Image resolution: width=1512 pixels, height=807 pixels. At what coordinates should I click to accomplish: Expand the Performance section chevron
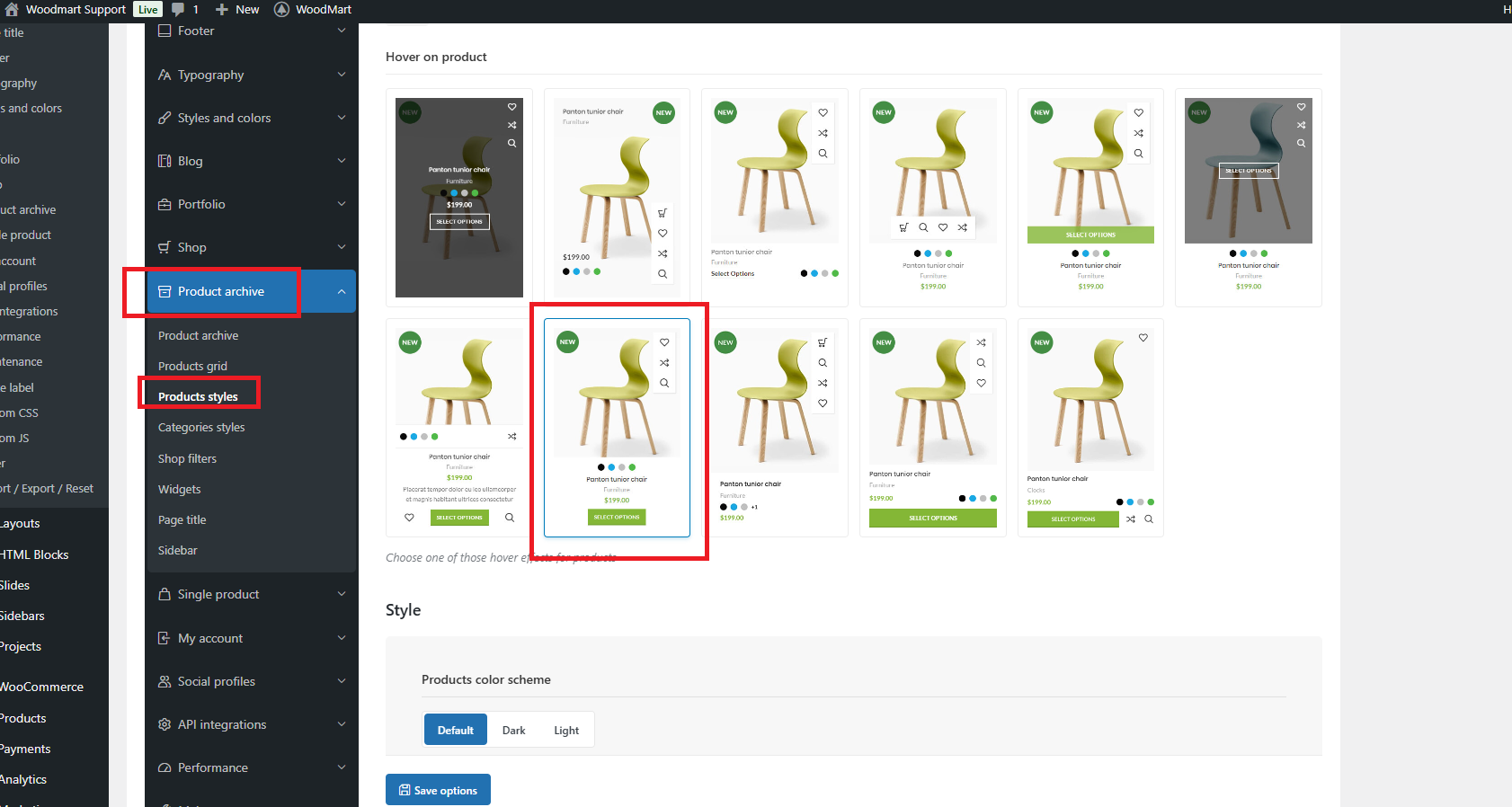342,767
